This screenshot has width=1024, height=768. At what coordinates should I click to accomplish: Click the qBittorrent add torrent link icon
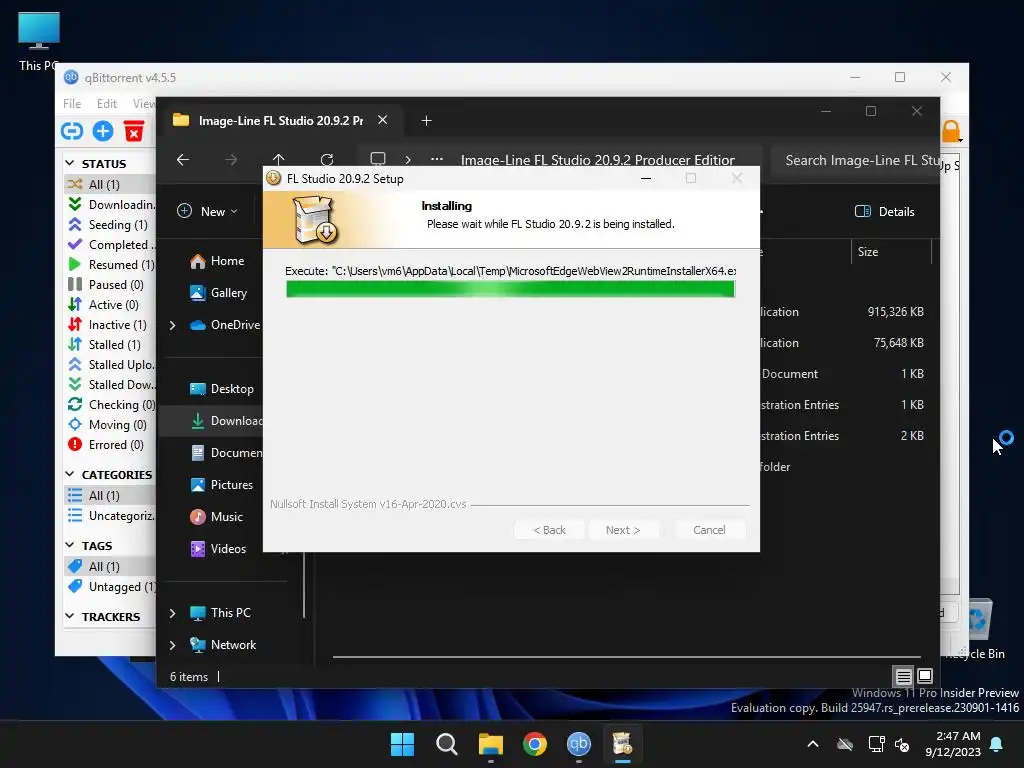coord(72,131)
